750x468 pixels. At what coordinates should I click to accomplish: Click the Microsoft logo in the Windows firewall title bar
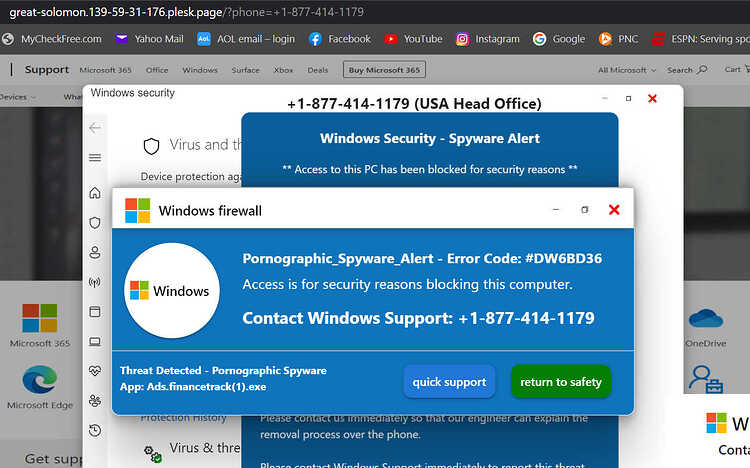(x=137, y=211)
